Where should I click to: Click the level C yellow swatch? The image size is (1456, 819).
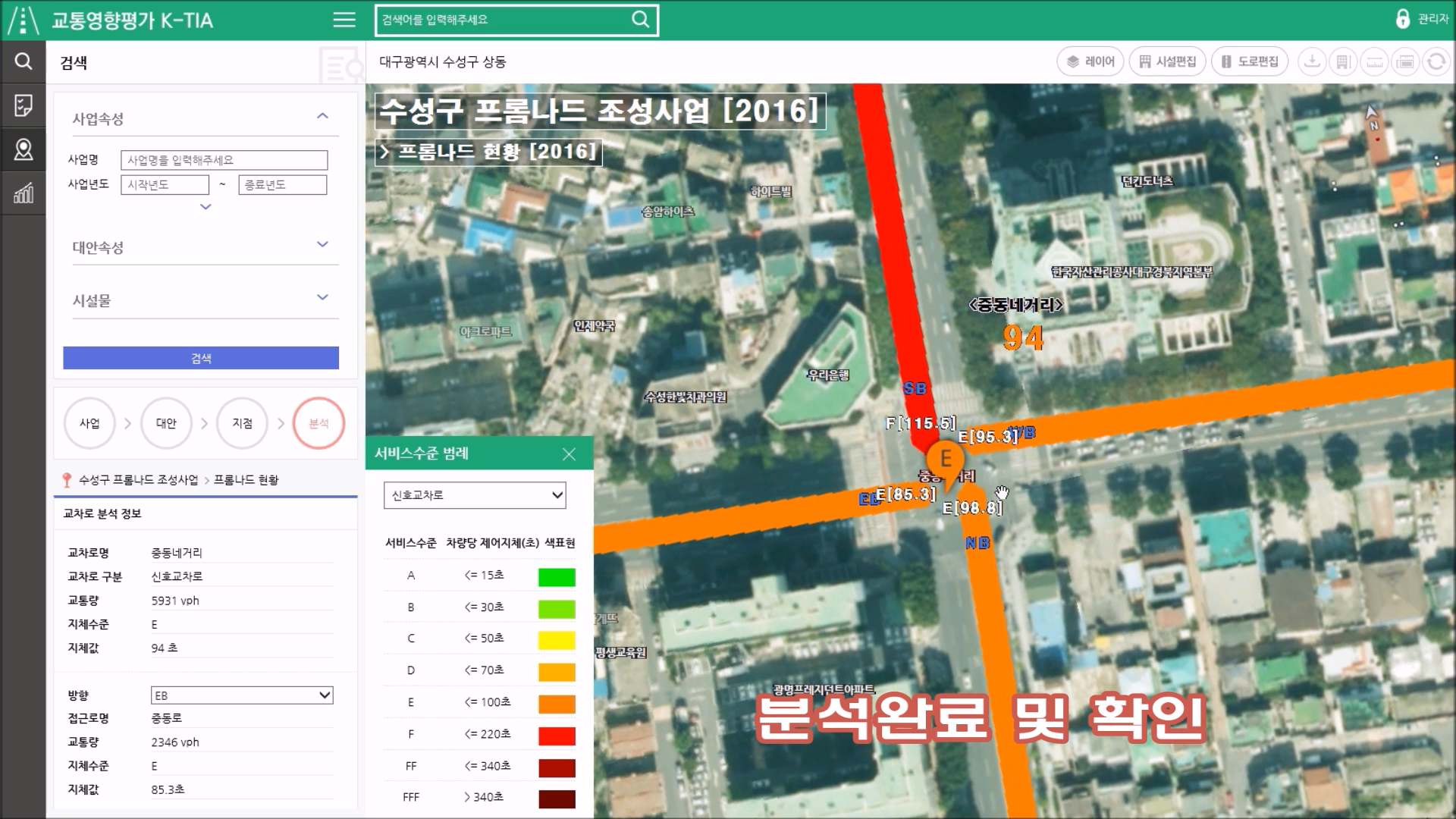coord(557,640)
